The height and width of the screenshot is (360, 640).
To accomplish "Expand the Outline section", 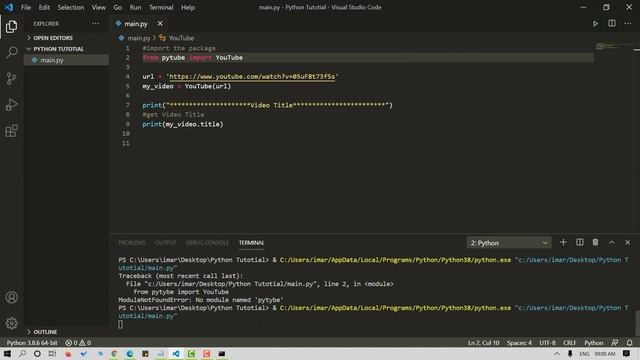I will (67, 332).
